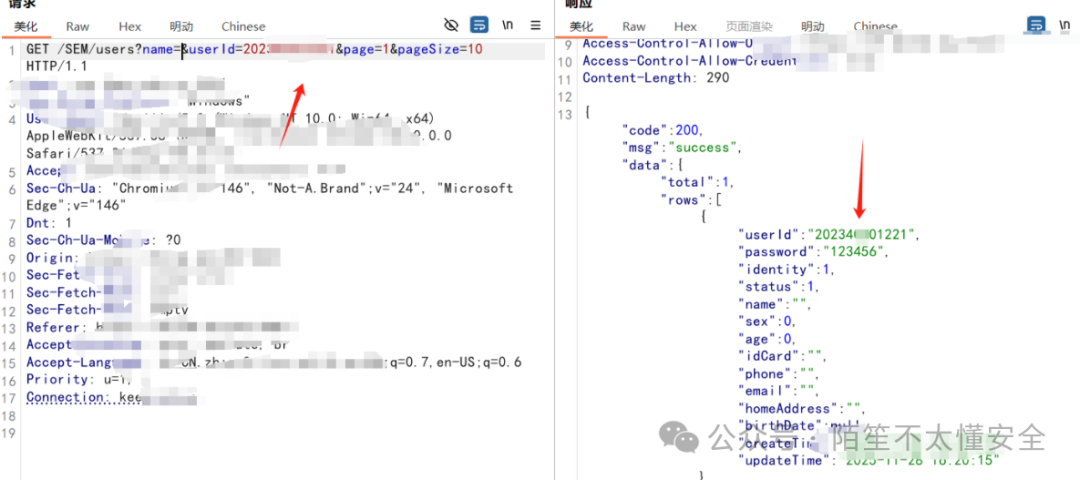1080x480 pixels.
Task: Click the "updateTime" line in response
Action: pyautogui.click(x=868, y=461)
